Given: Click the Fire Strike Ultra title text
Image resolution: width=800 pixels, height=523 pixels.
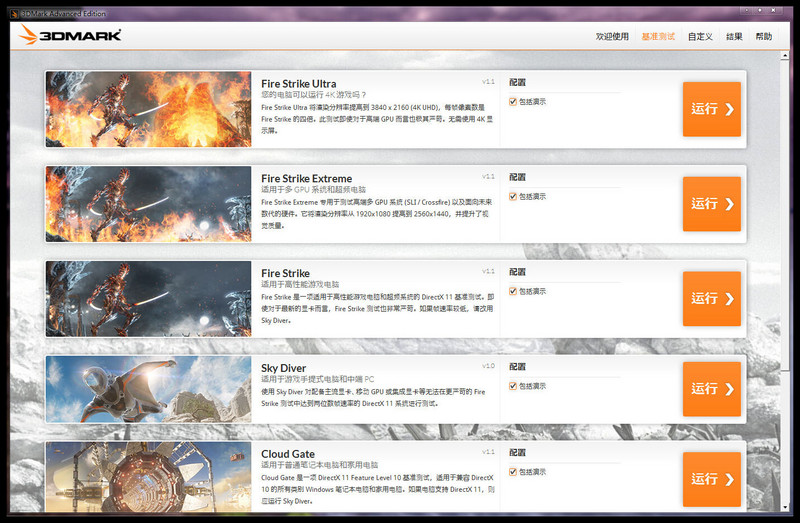Looking at the screenshot, I should click(x=298, y=84).
